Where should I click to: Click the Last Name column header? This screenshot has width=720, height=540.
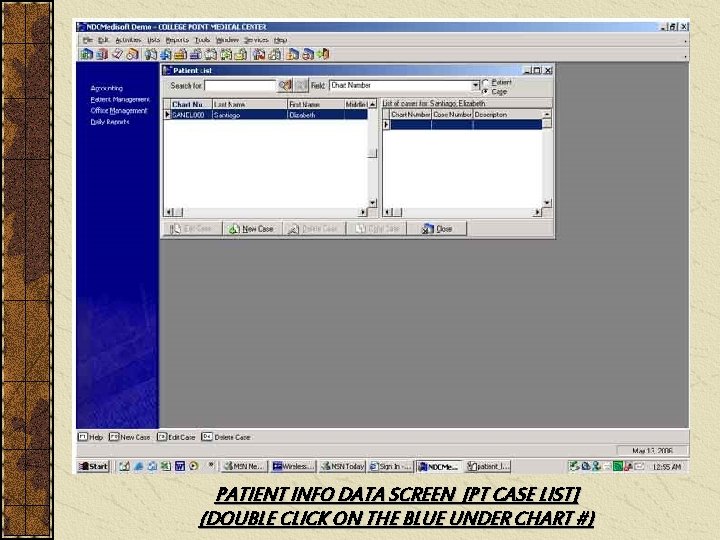pyautogui.click(x=249, y=104)
